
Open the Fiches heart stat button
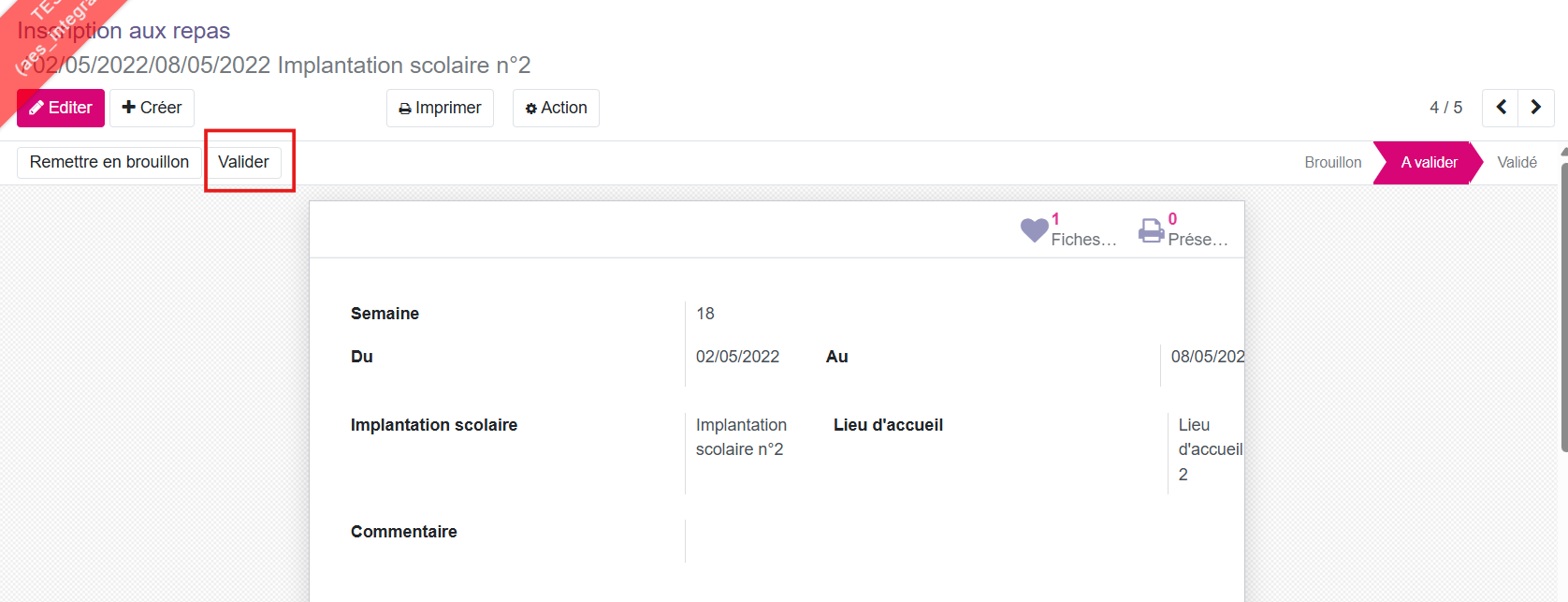1068,230
